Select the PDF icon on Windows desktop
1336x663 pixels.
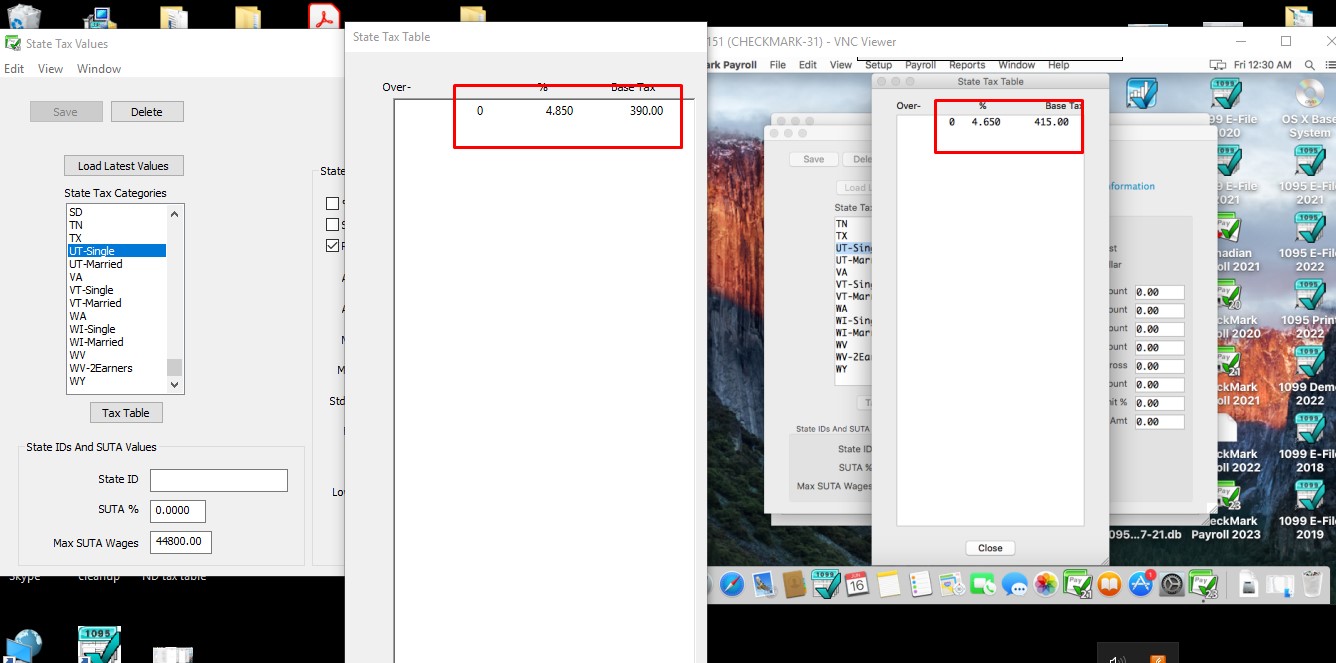click(x=326, y=17)
